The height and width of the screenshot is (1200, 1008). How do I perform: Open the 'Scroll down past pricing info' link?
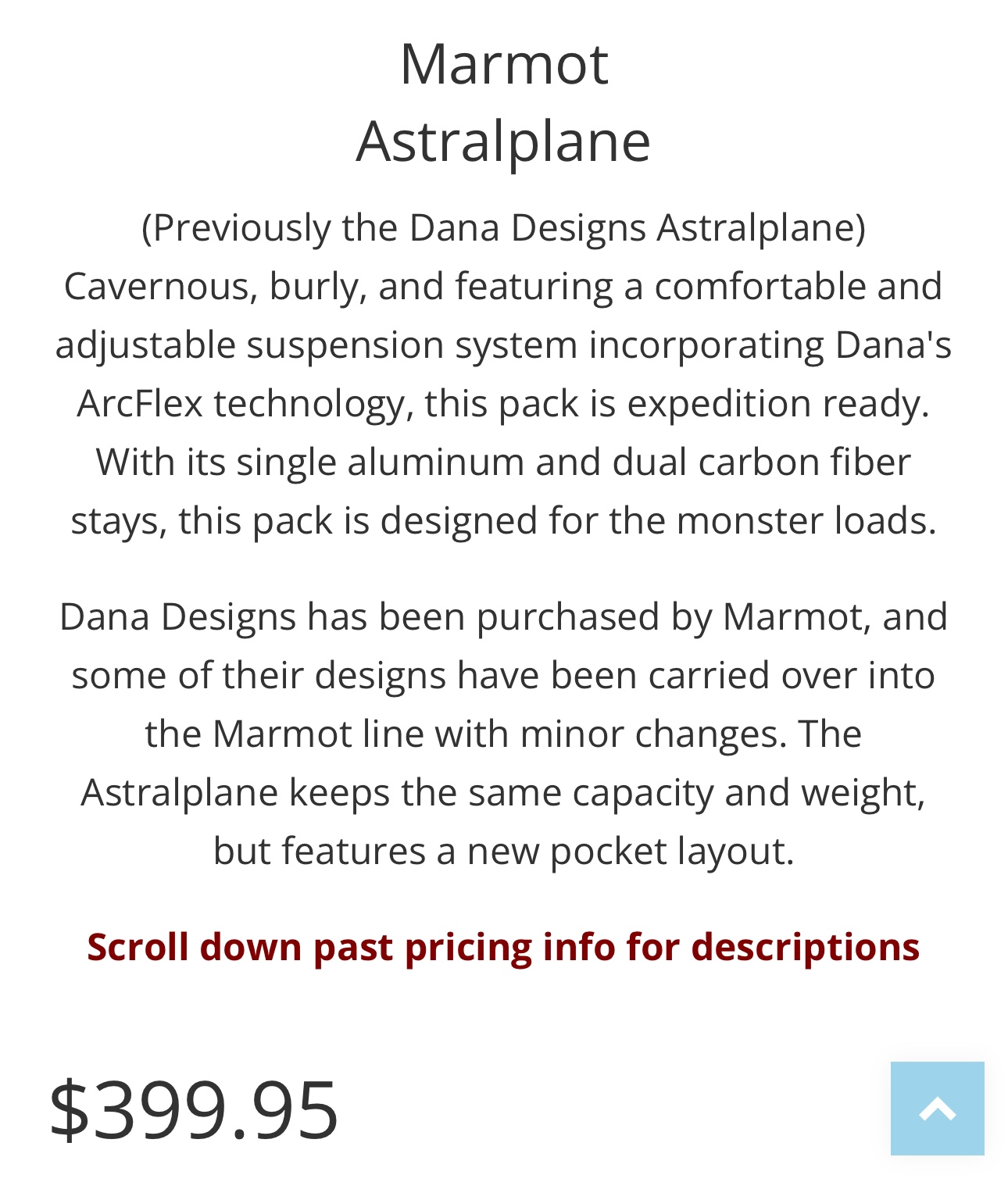coord(504,946)
